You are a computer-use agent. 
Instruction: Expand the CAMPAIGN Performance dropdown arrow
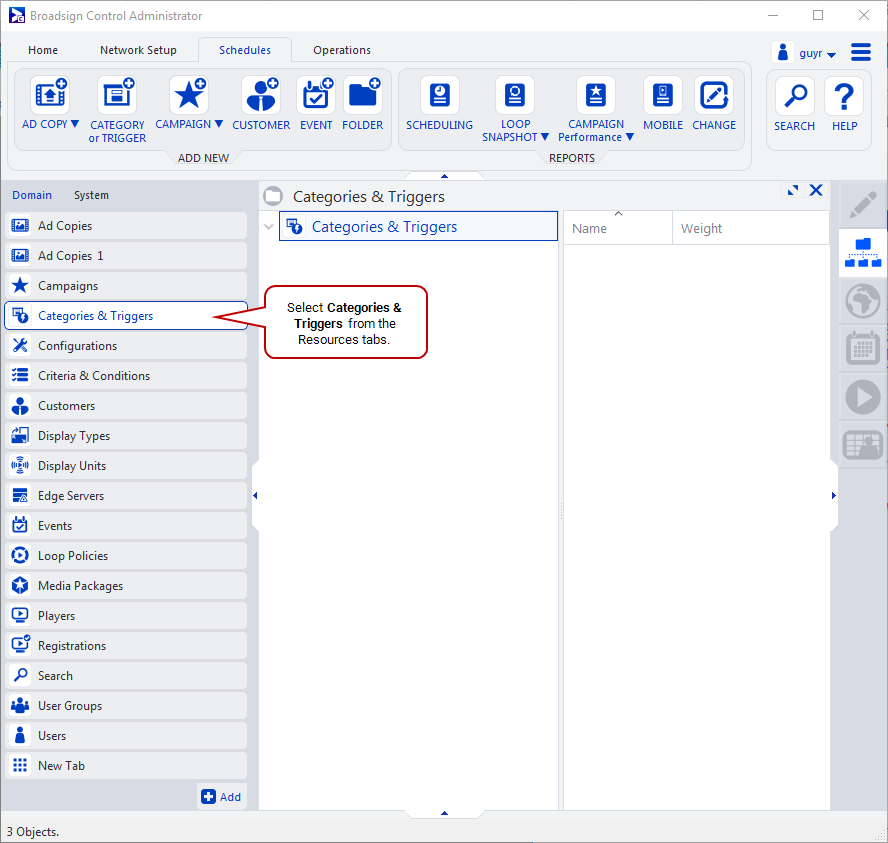pyautogui.click(x=629, y=137)
